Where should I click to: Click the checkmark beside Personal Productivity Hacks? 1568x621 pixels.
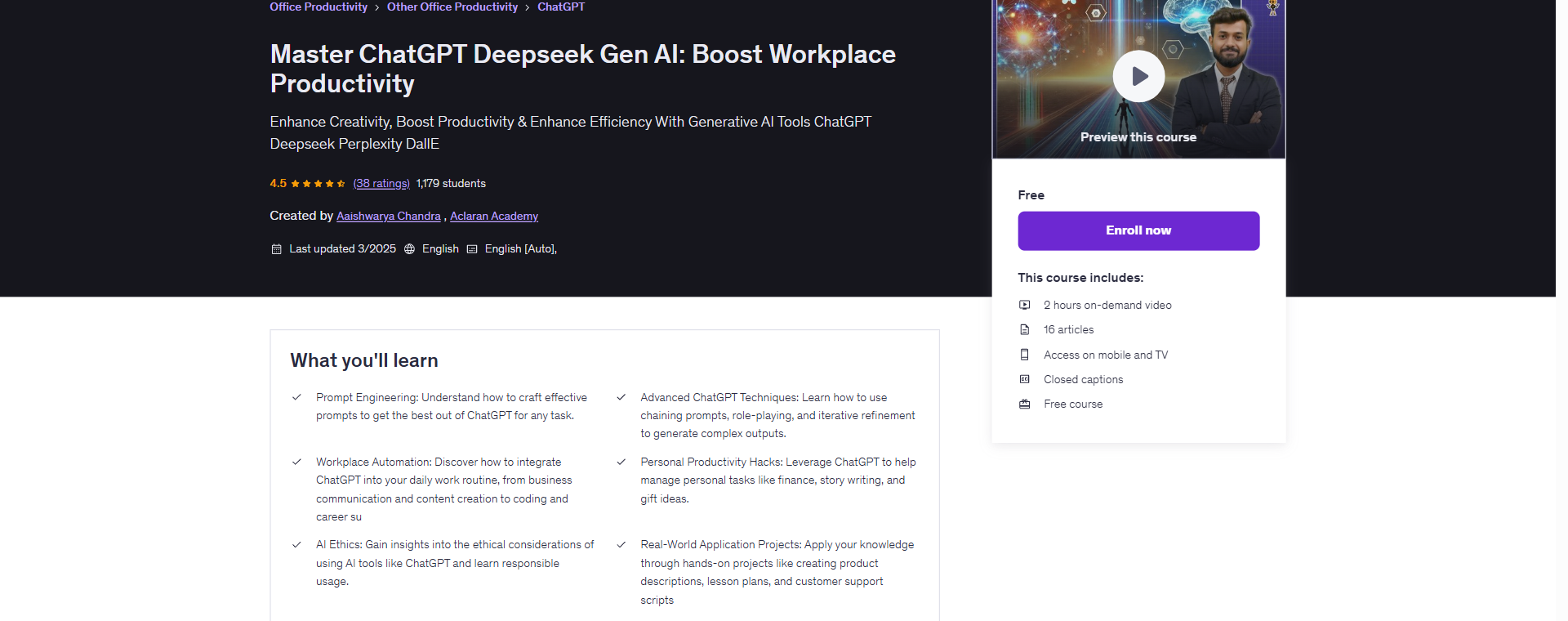click(621, 462)
